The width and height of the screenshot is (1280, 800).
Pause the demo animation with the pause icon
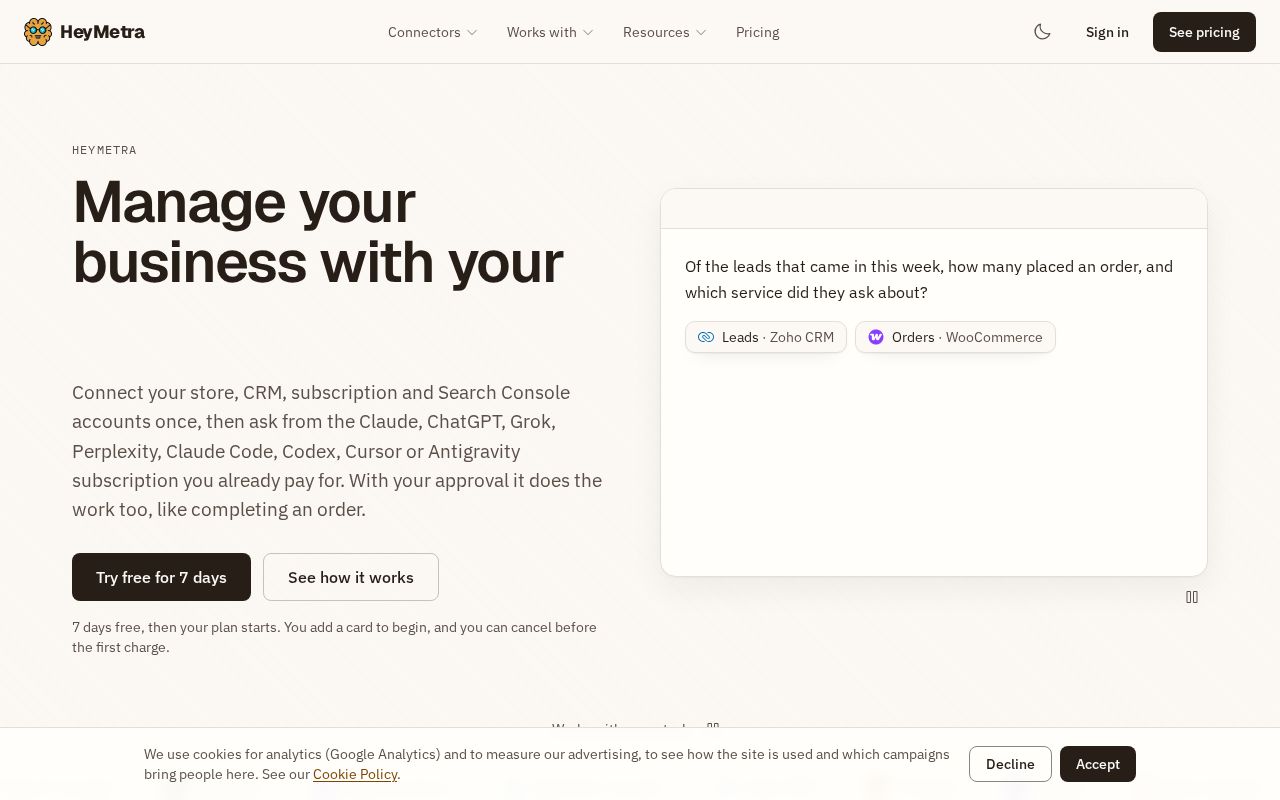pyautogui.click(x=1192, y=597)
